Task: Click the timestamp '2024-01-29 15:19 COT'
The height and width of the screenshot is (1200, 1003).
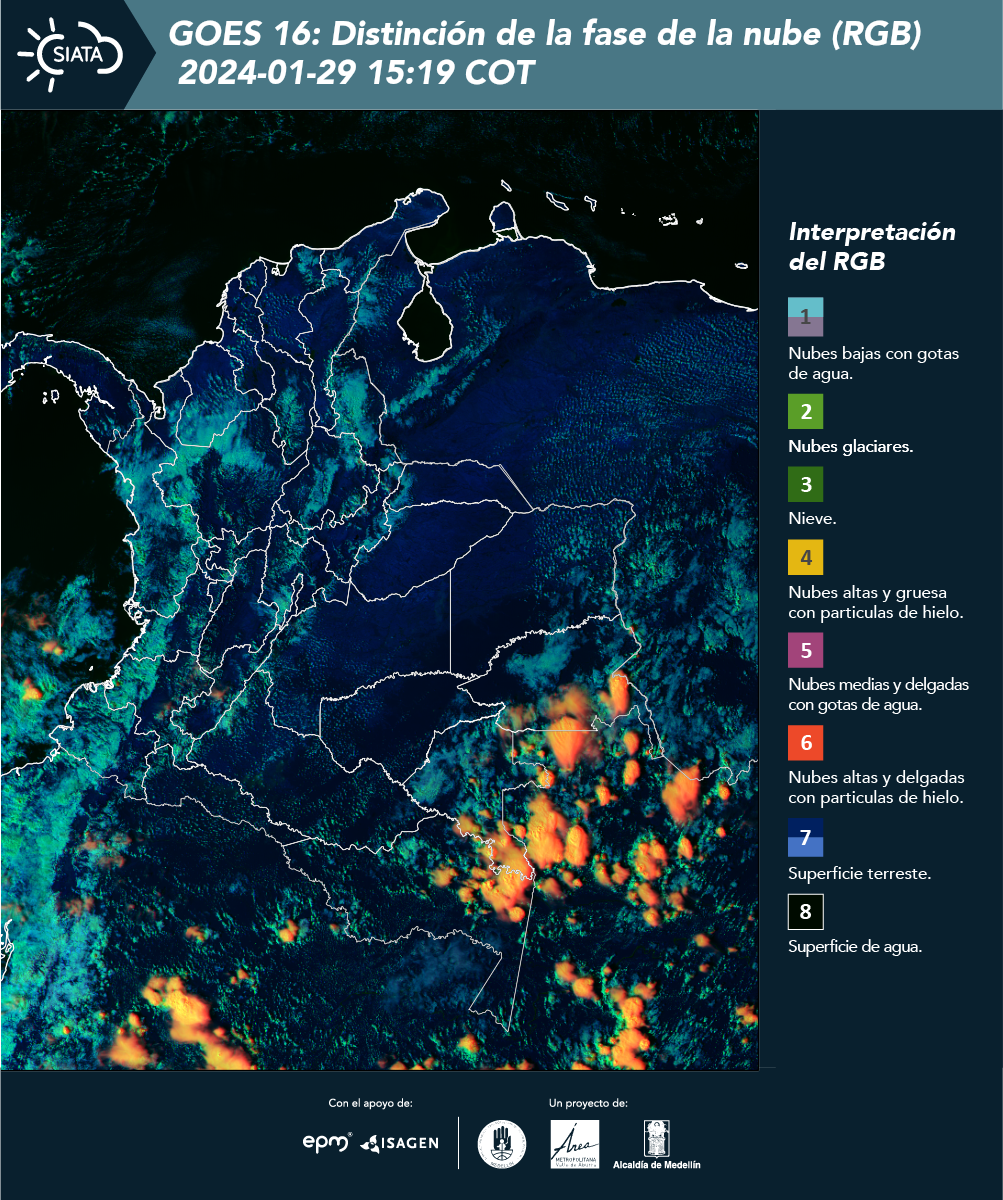Action: [x=357, y=73]
